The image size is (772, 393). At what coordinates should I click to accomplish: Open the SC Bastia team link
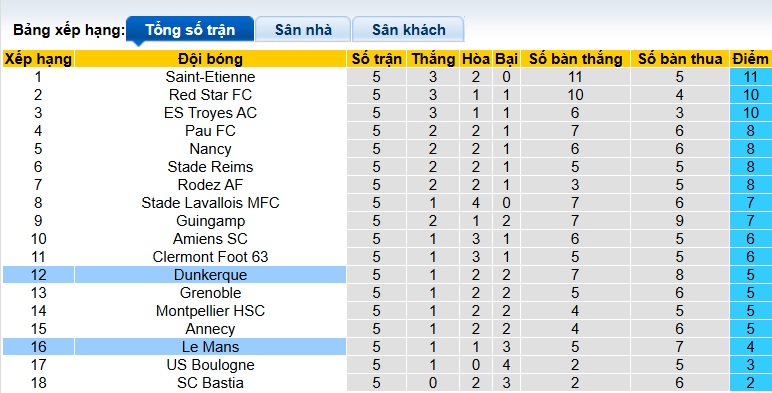click(x=210, y=383)
